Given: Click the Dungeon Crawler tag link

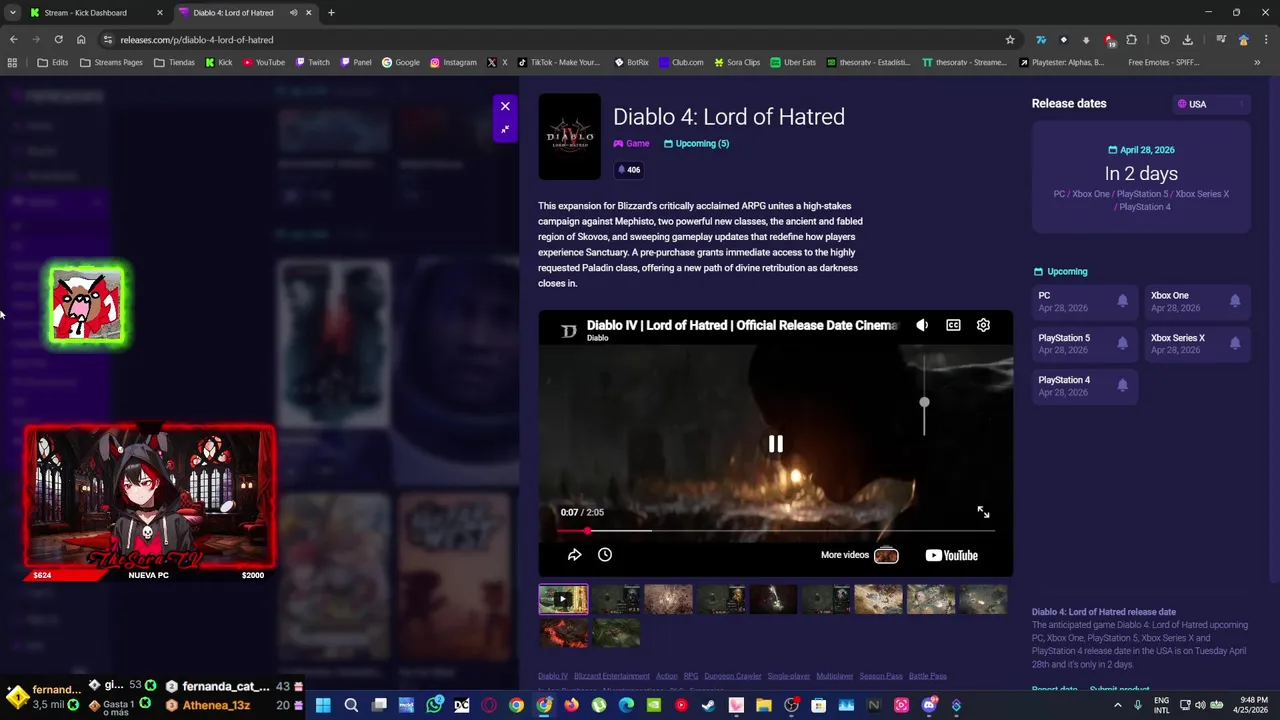Looking at the screenshot, I should (x=733, y=676).
